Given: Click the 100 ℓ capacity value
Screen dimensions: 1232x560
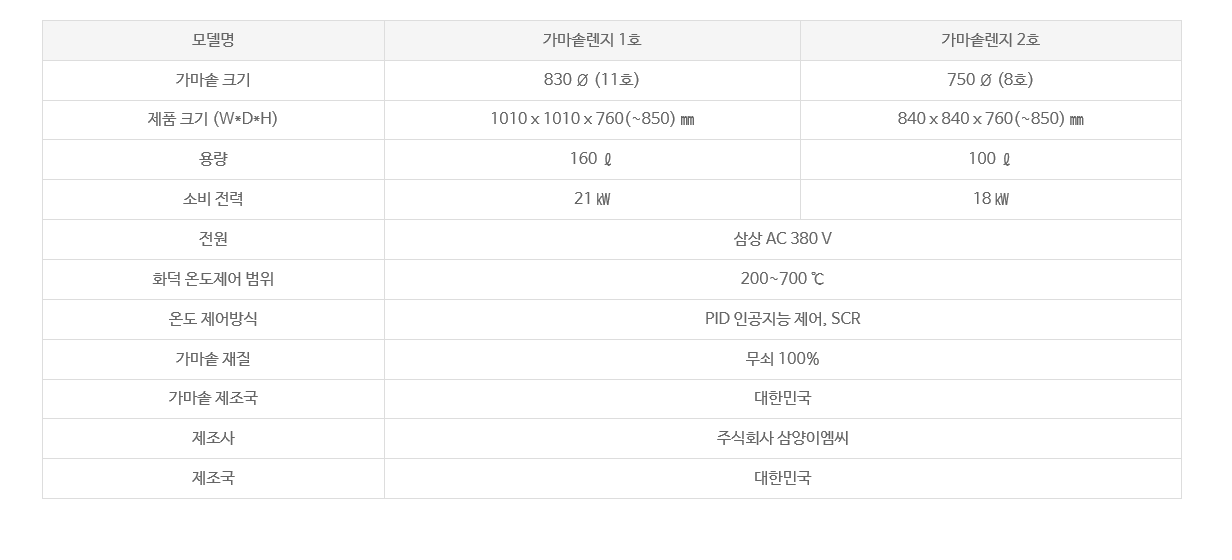Looking at the screenshot, I should tap(990, 159).
